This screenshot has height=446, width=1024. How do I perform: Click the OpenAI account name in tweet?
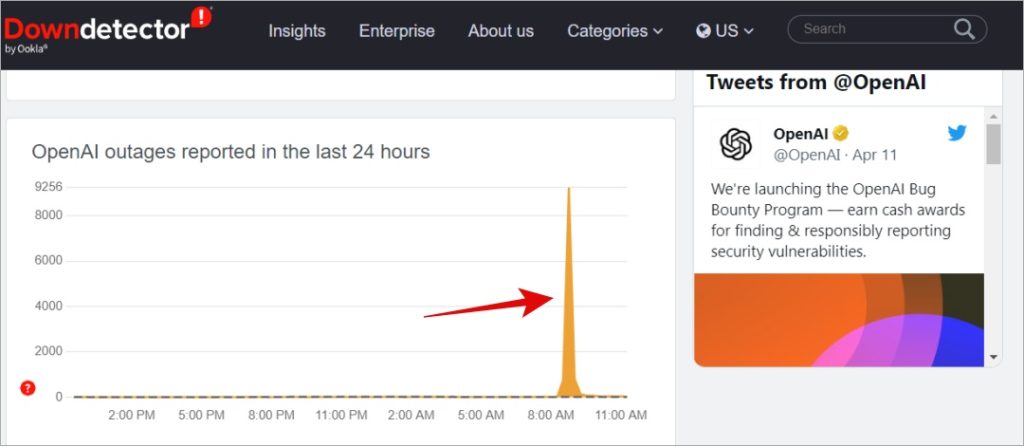(801, 134)
